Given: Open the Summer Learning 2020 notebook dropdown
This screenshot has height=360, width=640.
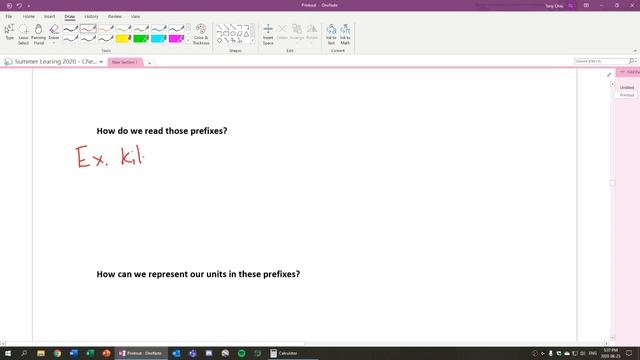Looking at the screenshot, I should coord(101,62).
